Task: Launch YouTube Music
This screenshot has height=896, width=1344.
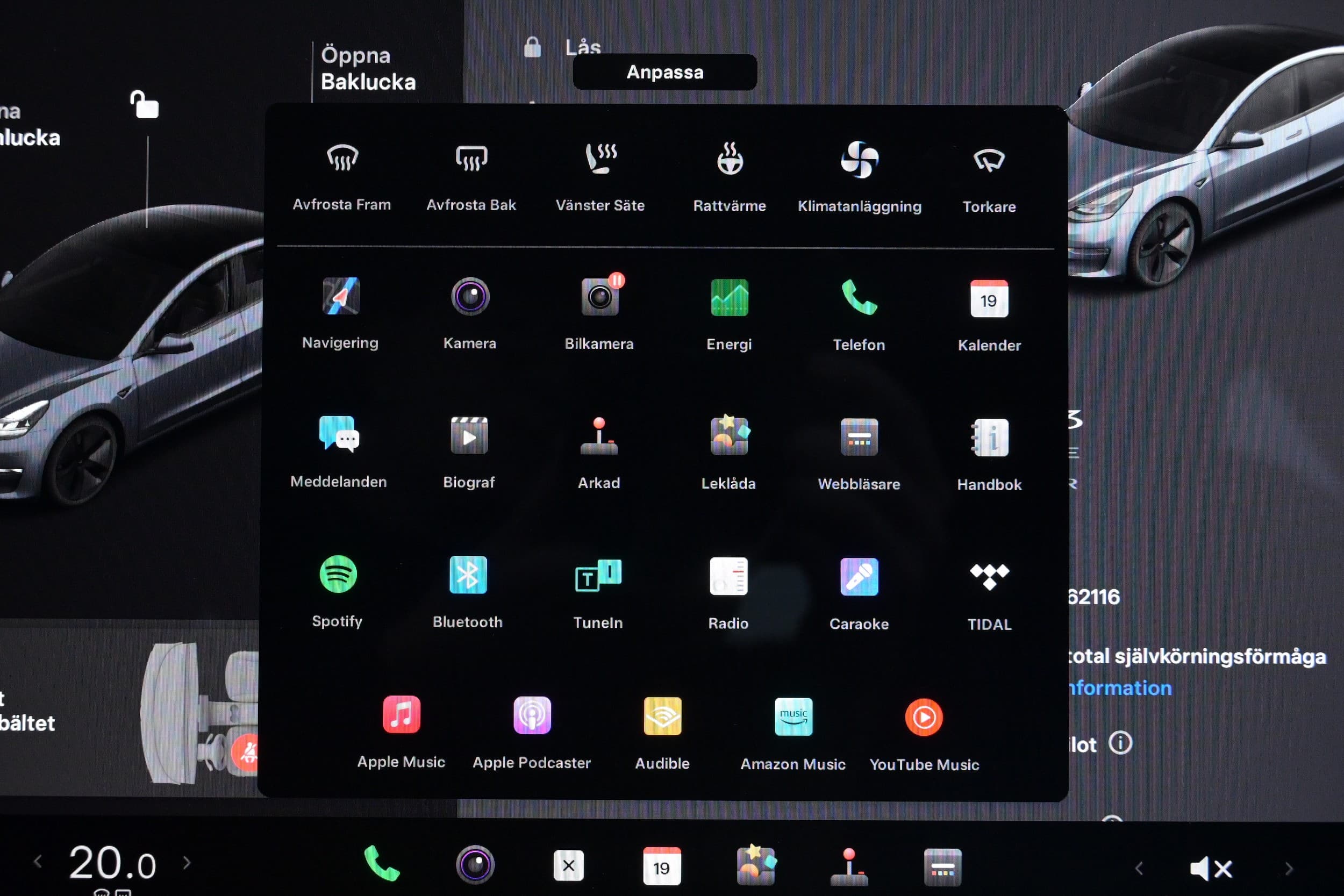Action: point(924,735)
